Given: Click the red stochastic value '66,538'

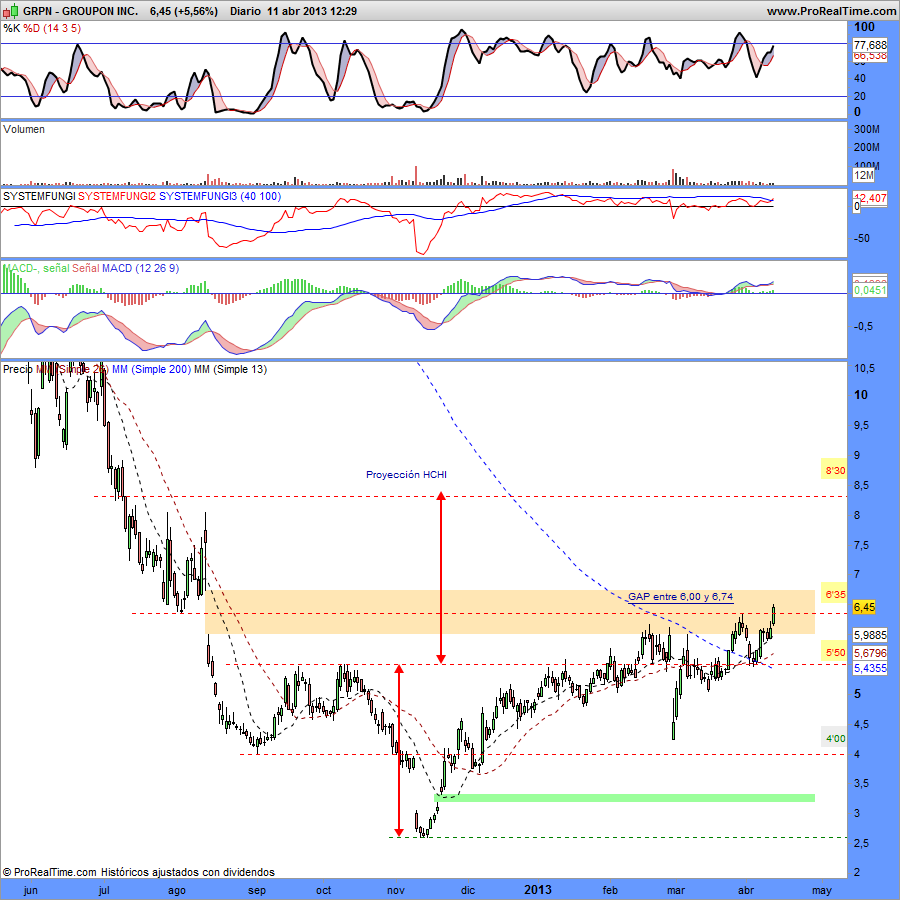Looking at the screenshot, I should click(x=870, y=56).
